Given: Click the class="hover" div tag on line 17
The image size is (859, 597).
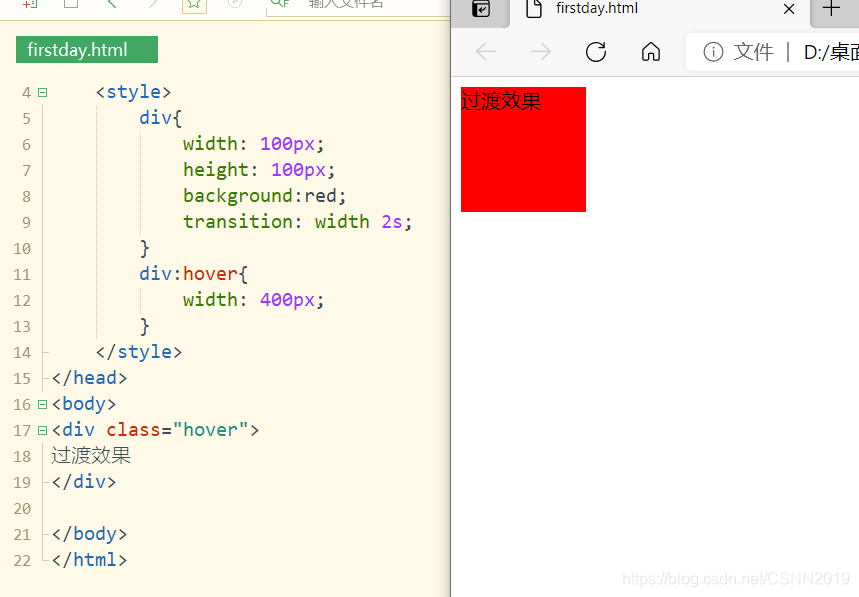Looking at the screenshot, I should (155, 430).
